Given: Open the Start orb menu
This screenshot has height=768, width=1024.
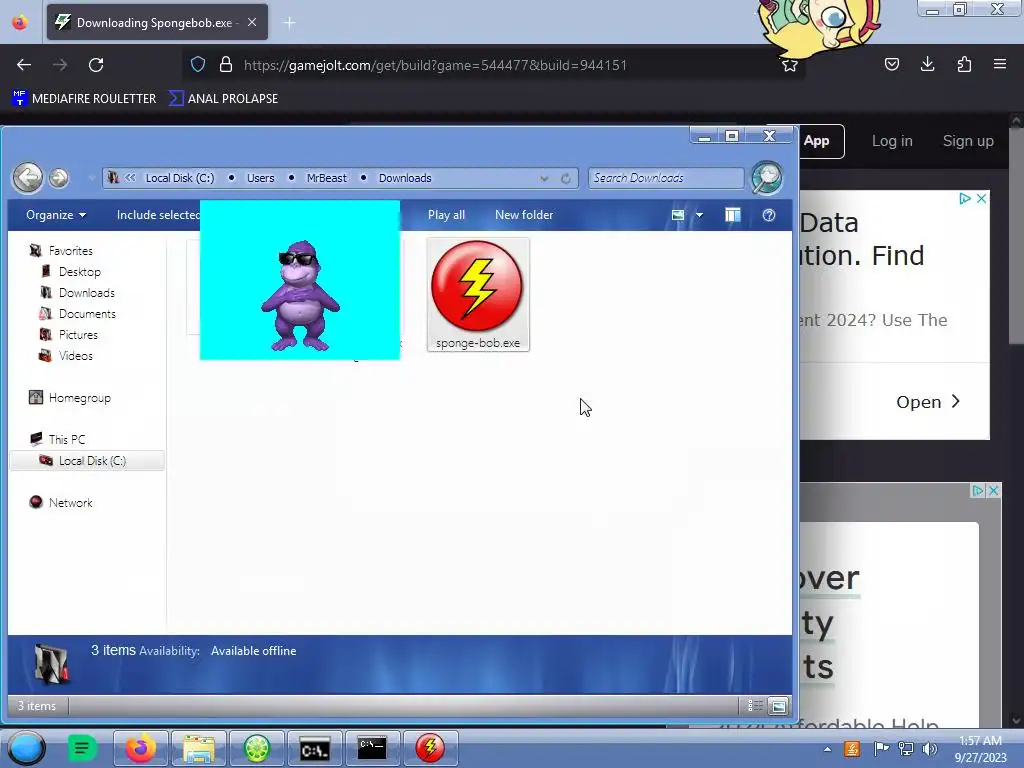Looking at the screenshot, I should tap(26, 748).
